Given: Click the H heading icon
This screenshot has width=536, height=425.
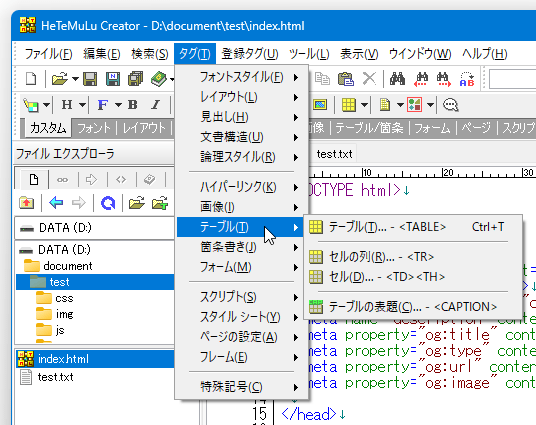Looking at the screenshot, I should 67,105.
